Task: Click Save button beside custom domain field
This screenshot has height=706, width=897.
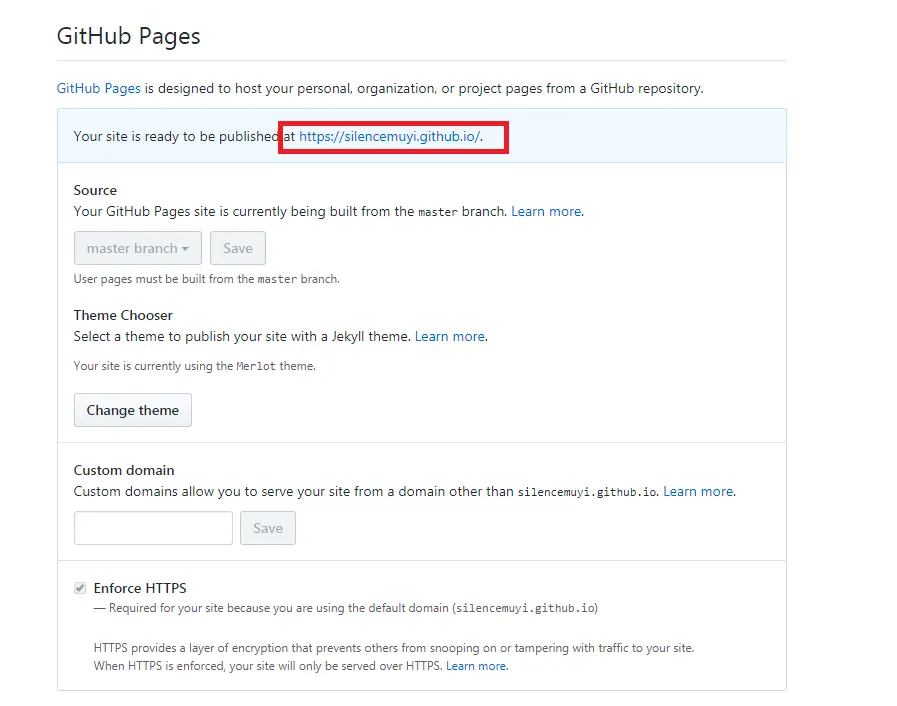Action: tap(268, 528)
